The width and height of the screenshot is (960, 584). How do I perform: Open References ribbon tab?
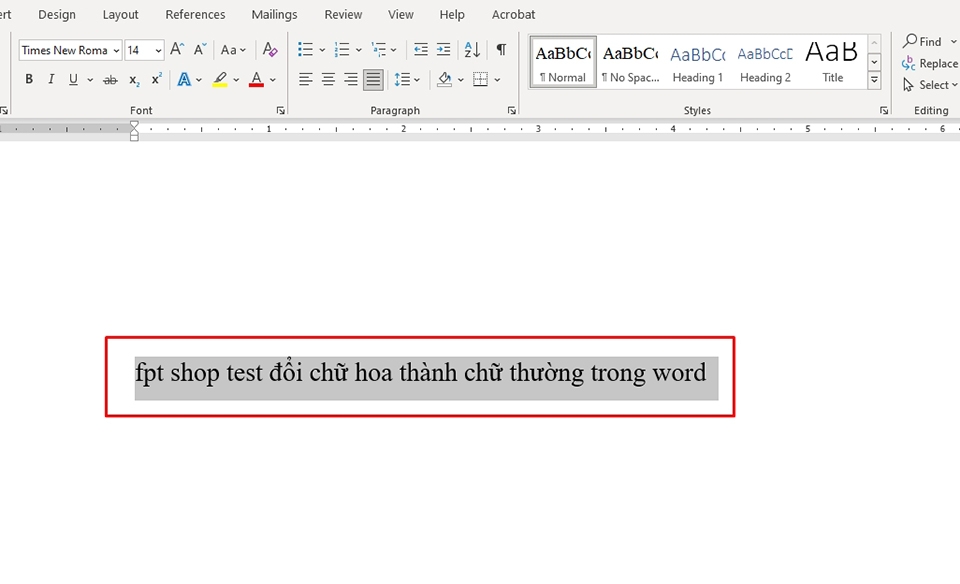195,14
